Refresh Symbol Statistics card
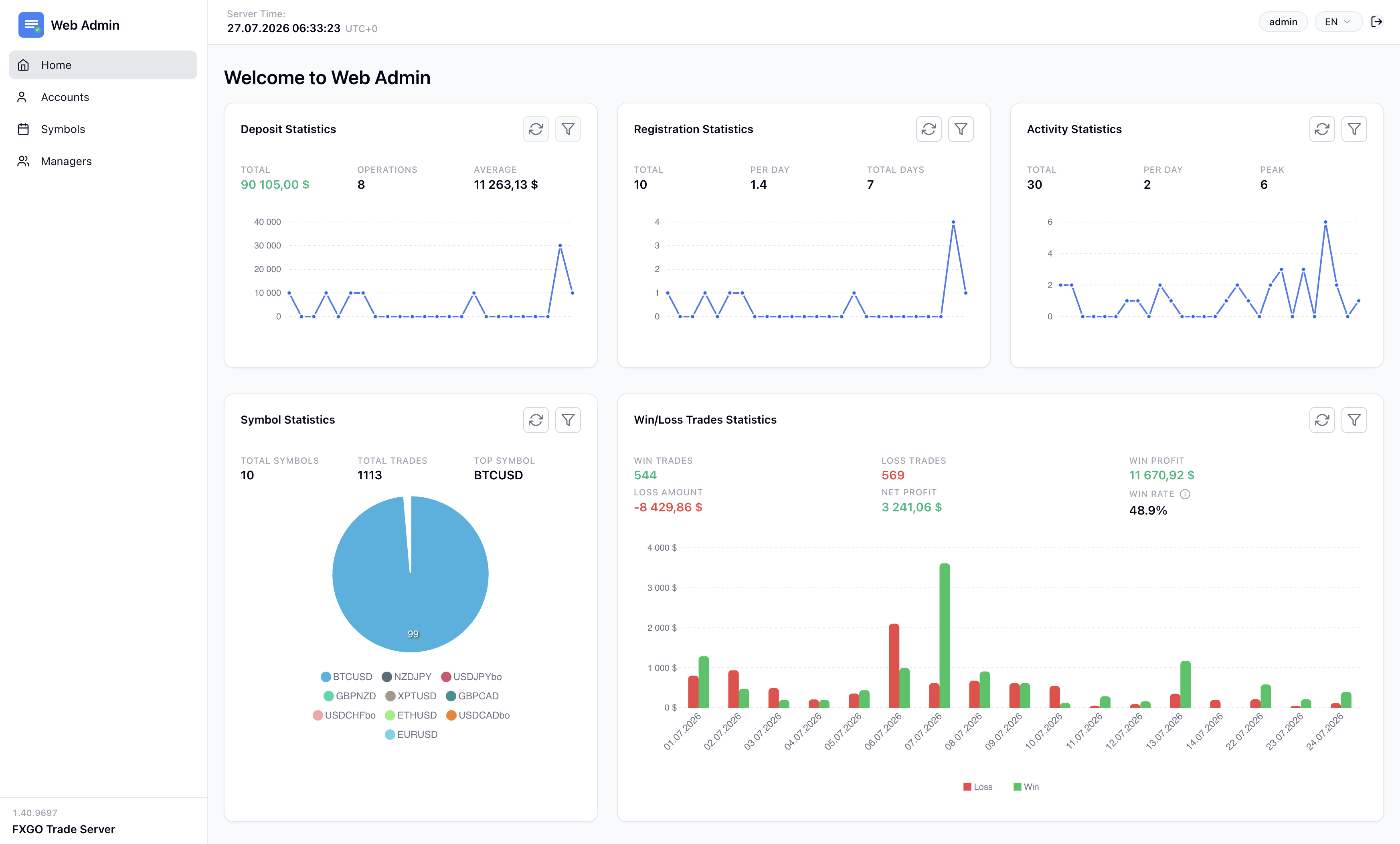 tap(536, 420)
